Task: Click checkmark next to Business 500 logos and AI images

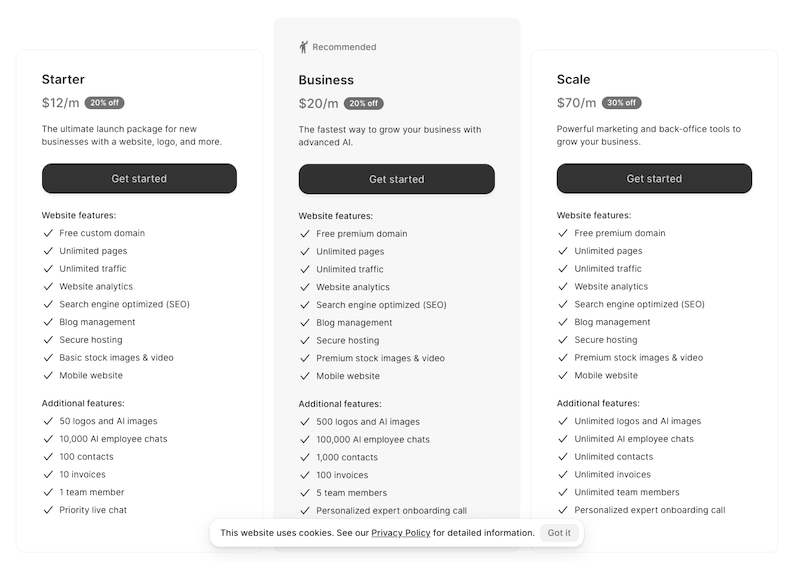Action: (305, 422)
